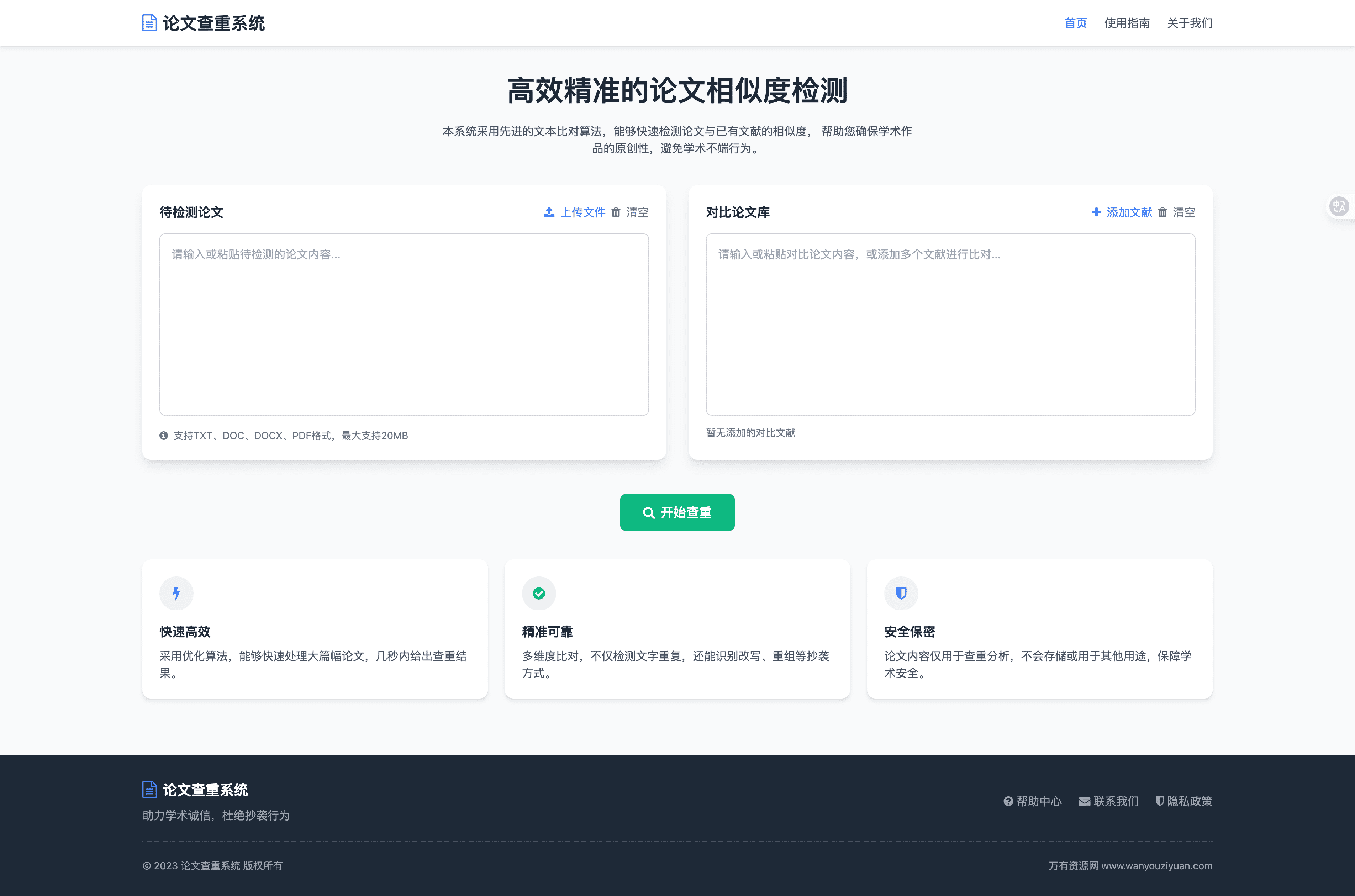
Task: Click the green check icon on 精准可靠 card
Action: click(539, 593)
